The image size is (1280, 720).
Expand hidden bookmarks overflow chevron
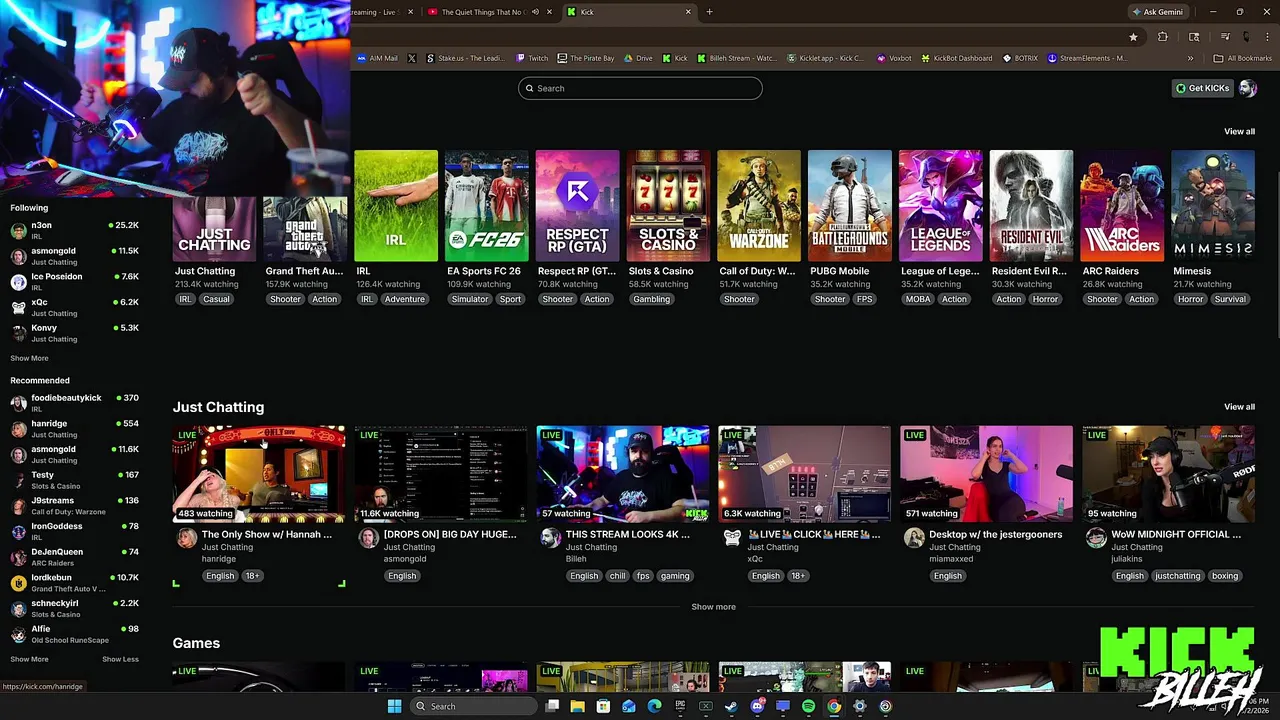[x=1190, y=58]
